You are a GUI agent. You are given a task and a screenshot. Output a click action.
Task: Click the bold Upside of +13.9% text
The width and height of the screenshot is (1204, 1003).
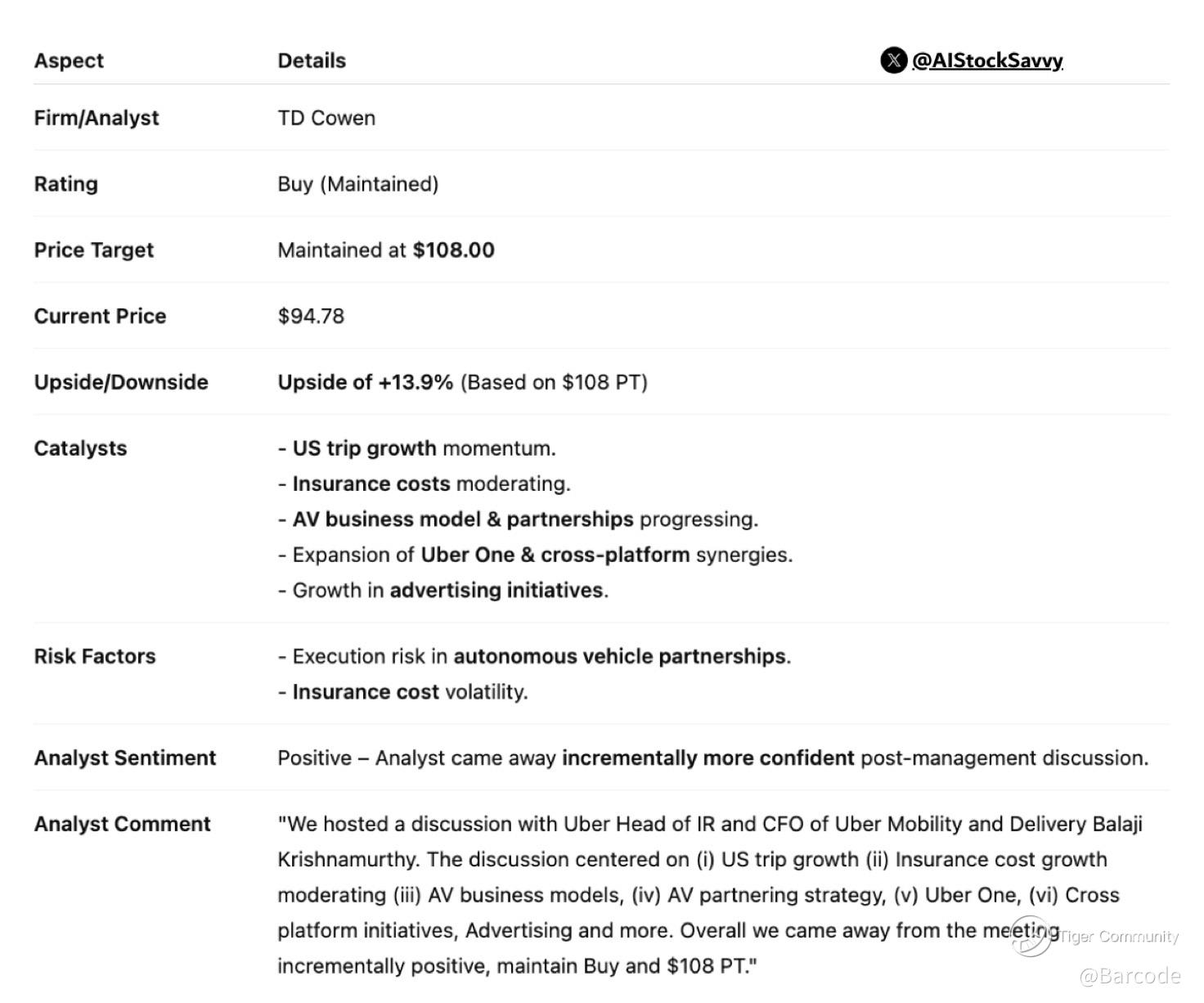pos(365,382)
